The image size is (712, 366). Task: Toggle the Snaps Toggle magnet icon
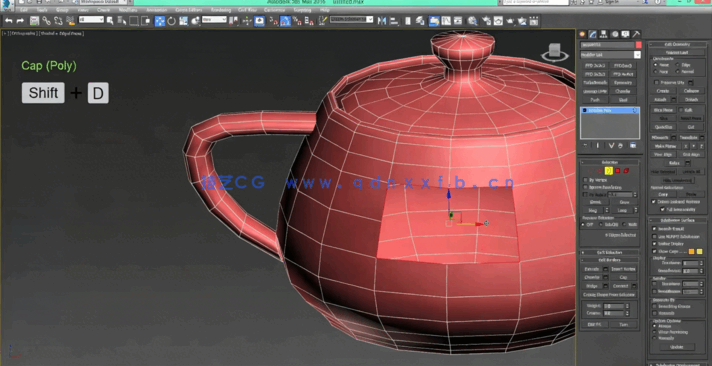pyautogui.click(x=273, y=21)
